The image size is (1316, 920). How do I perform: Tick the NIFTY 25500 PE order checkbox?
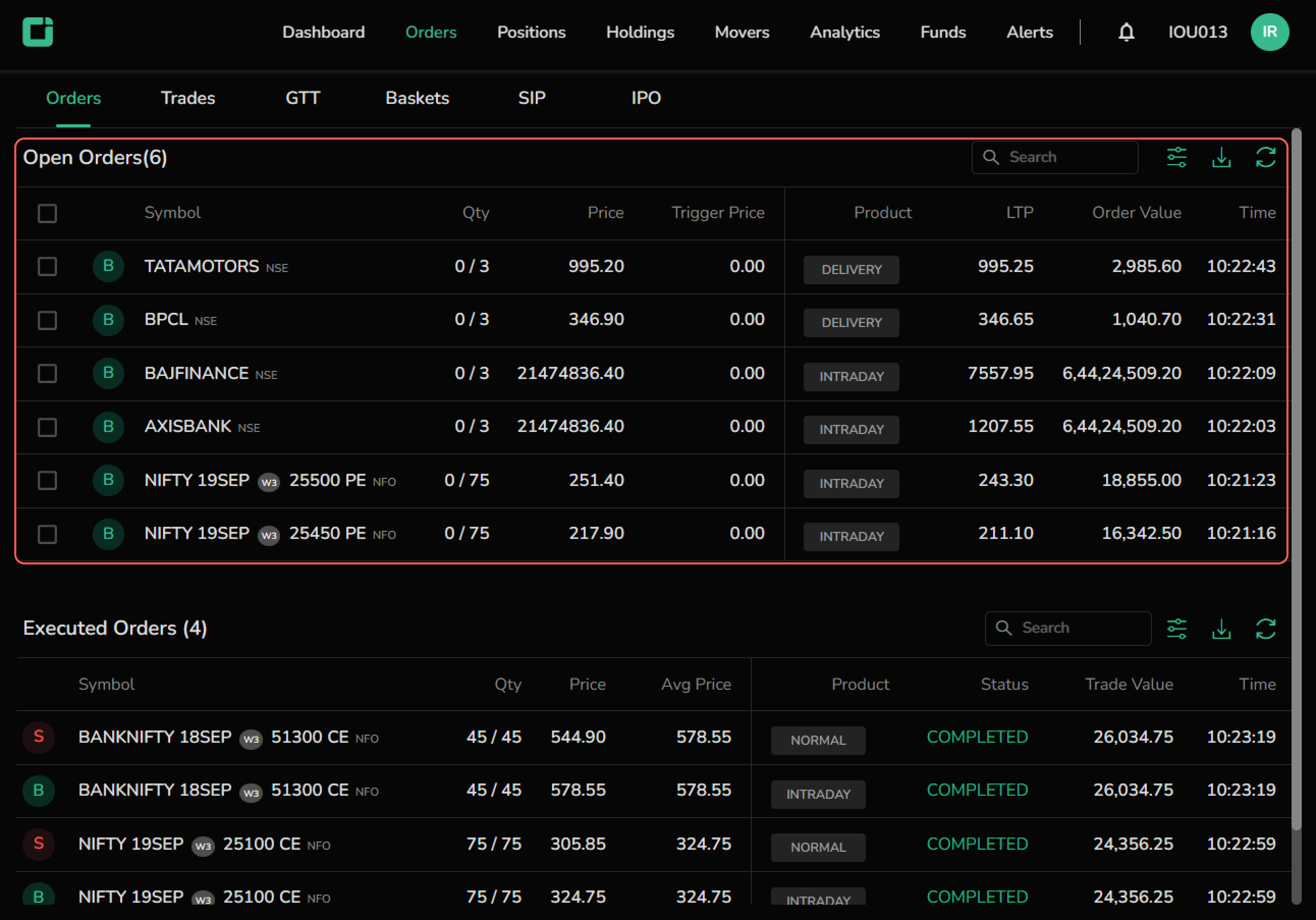pos(47,480)
